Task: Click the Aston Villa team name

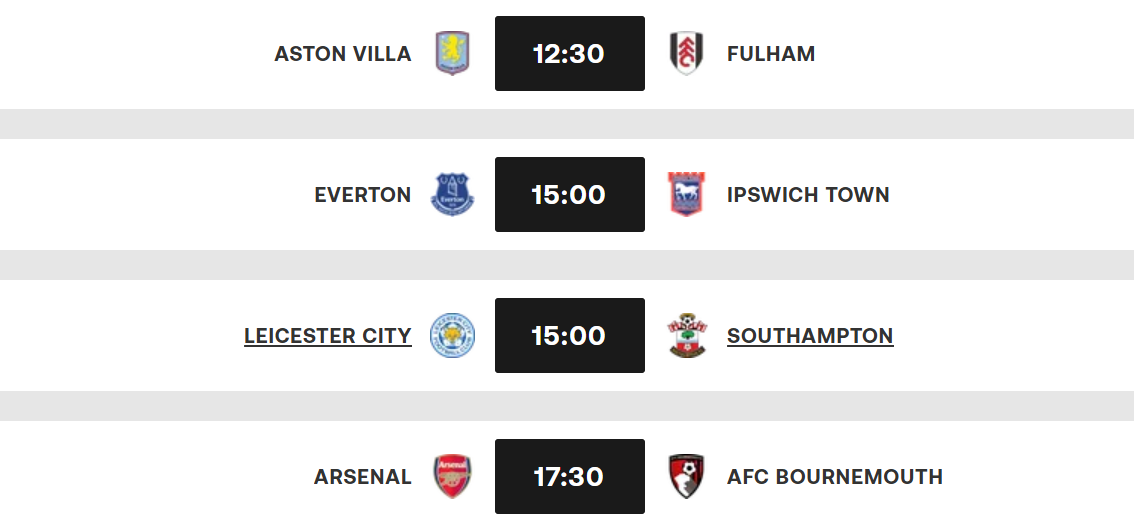Action: 343,54
